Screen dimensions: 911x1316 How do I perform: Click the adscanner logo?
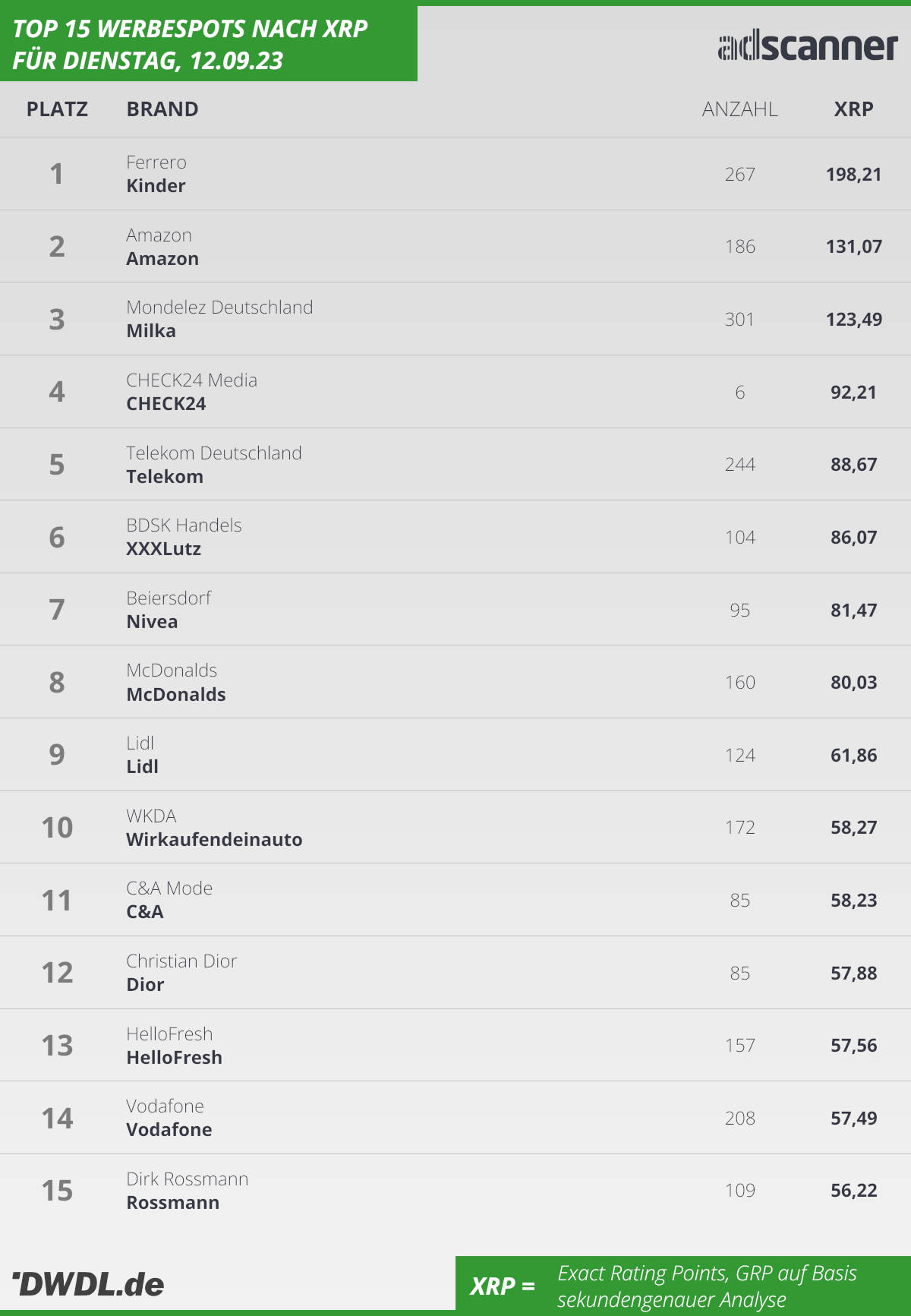808,47
